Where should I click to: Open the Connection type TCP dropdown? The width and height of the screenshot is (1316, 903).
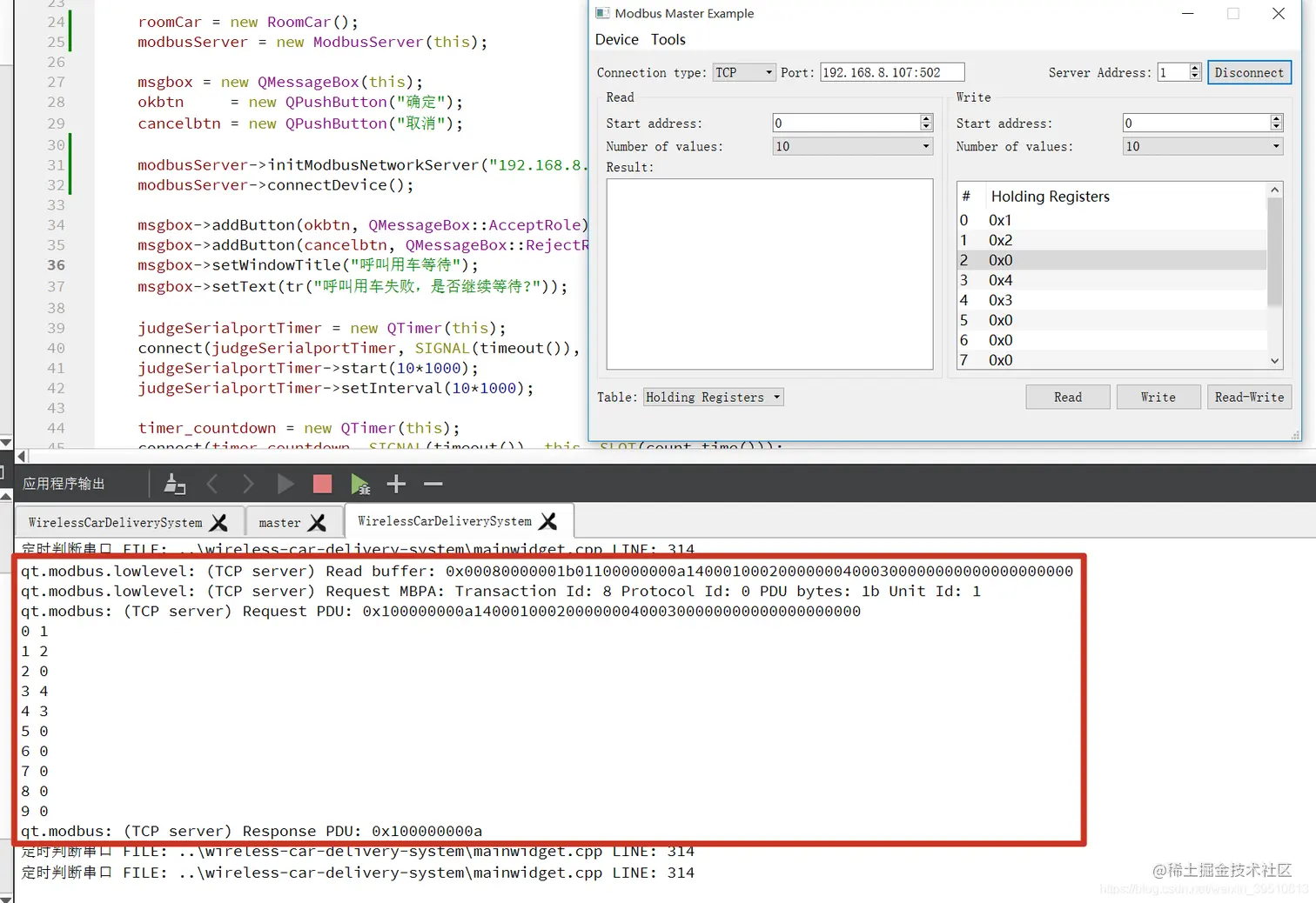[744, 72]
